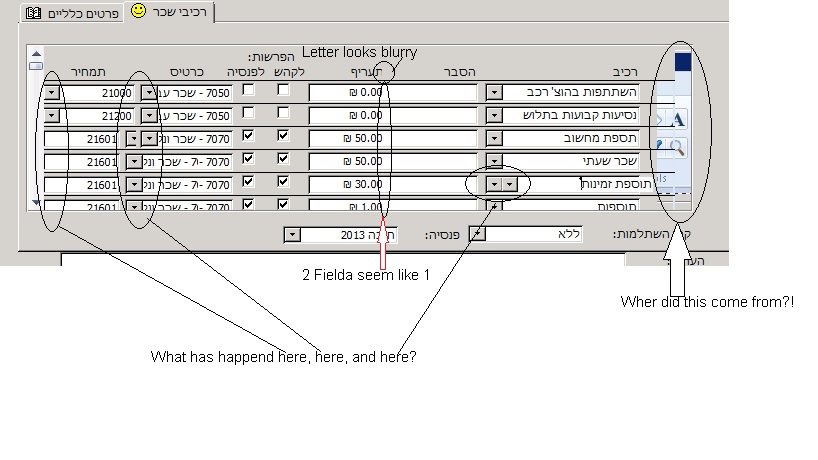Uncheck לפנסיה for שכר שעתי row

[248, 159]
